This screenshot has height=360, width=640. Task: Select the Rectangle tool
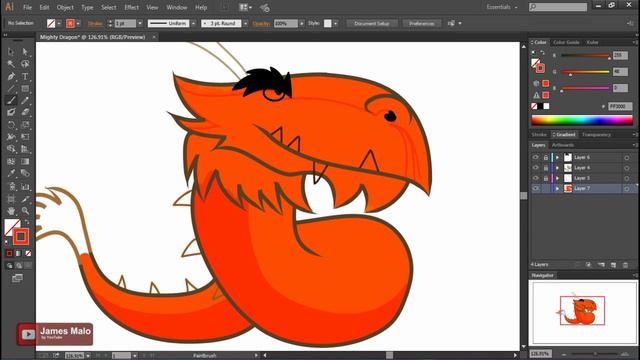pyautogui.click(x=25, y=88)
